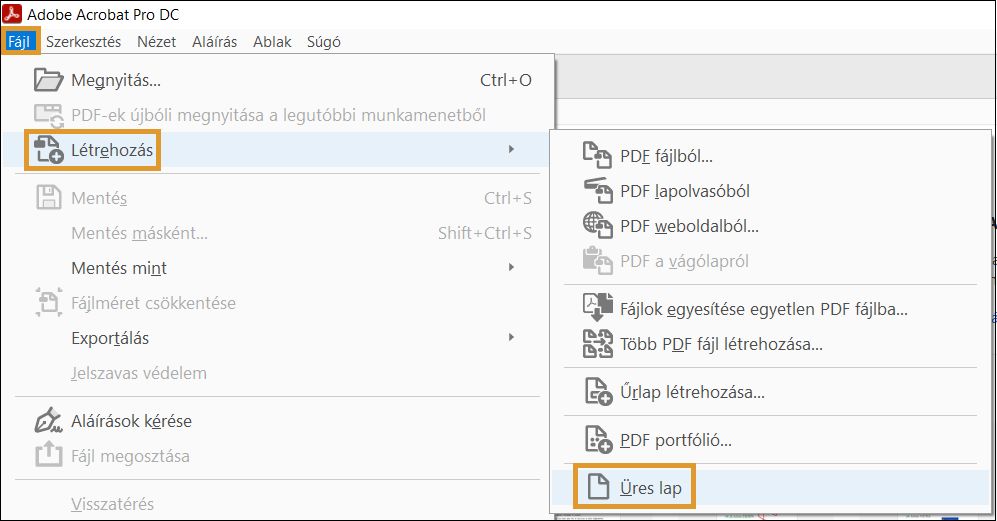Choose Mentés másként... menu entry
The height and width of the screenshot is (521, 997).
(278, 233)
